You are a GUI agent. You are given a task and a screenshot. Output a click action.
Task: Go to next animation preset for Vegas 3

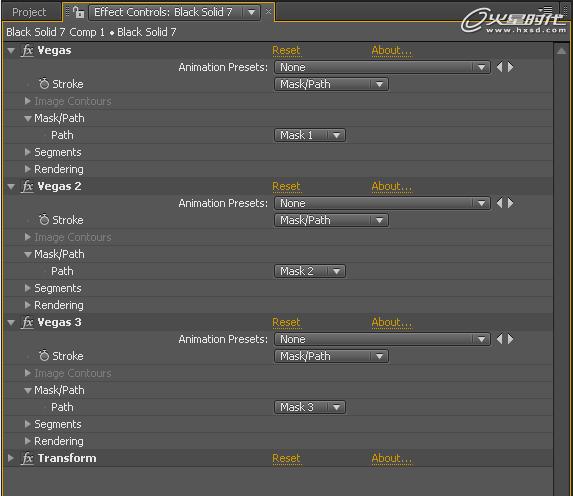click(511, 339)
